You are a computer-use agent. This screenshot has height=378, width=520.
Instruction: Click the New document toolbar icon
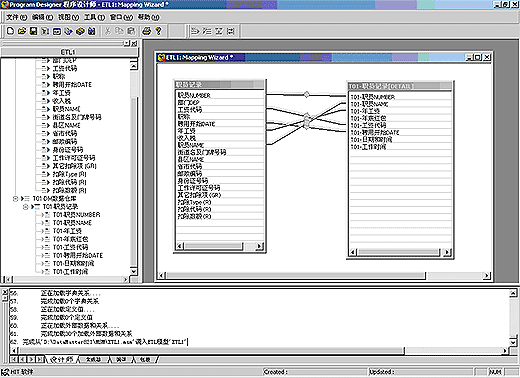pos(10,31)
